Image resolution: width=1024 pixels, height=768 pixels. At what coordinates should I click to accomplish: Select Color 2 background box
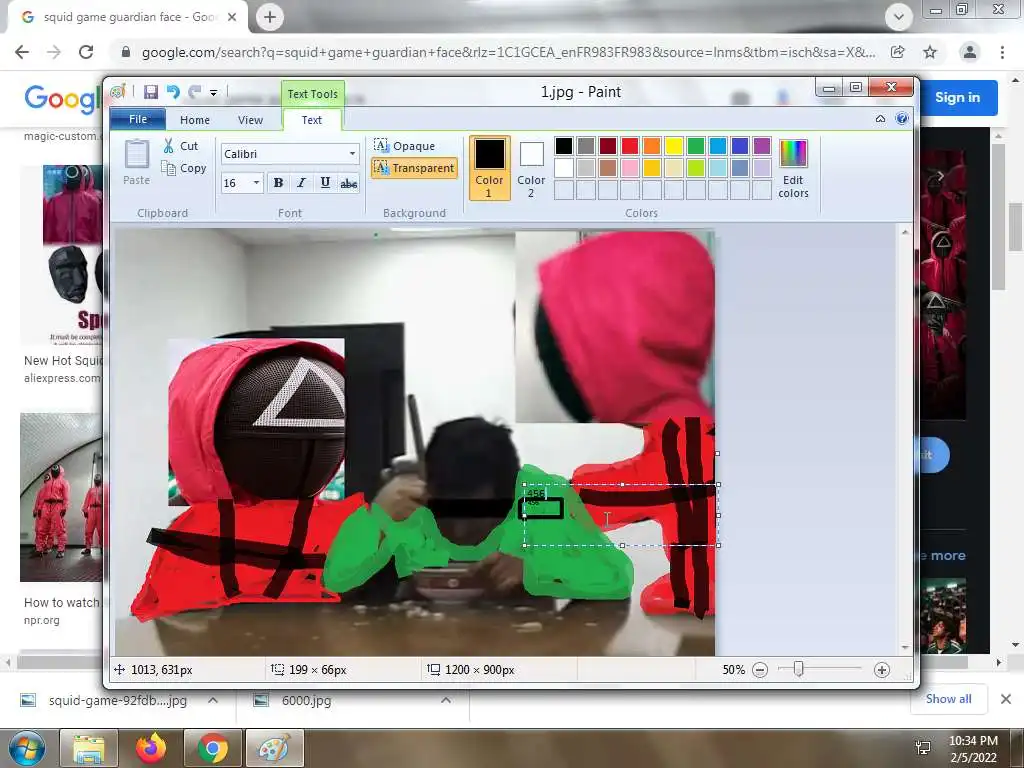coord(531,168)
